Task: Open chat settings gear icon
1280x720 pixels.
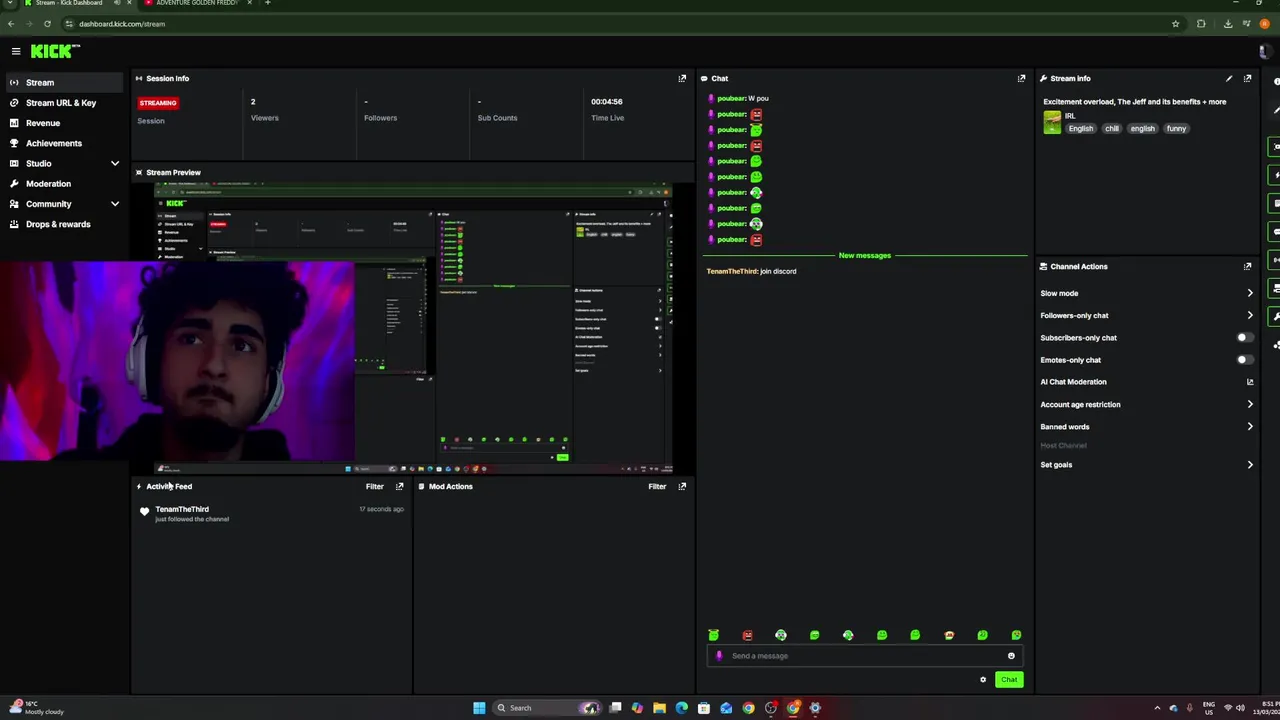Action: click(983, 680)
